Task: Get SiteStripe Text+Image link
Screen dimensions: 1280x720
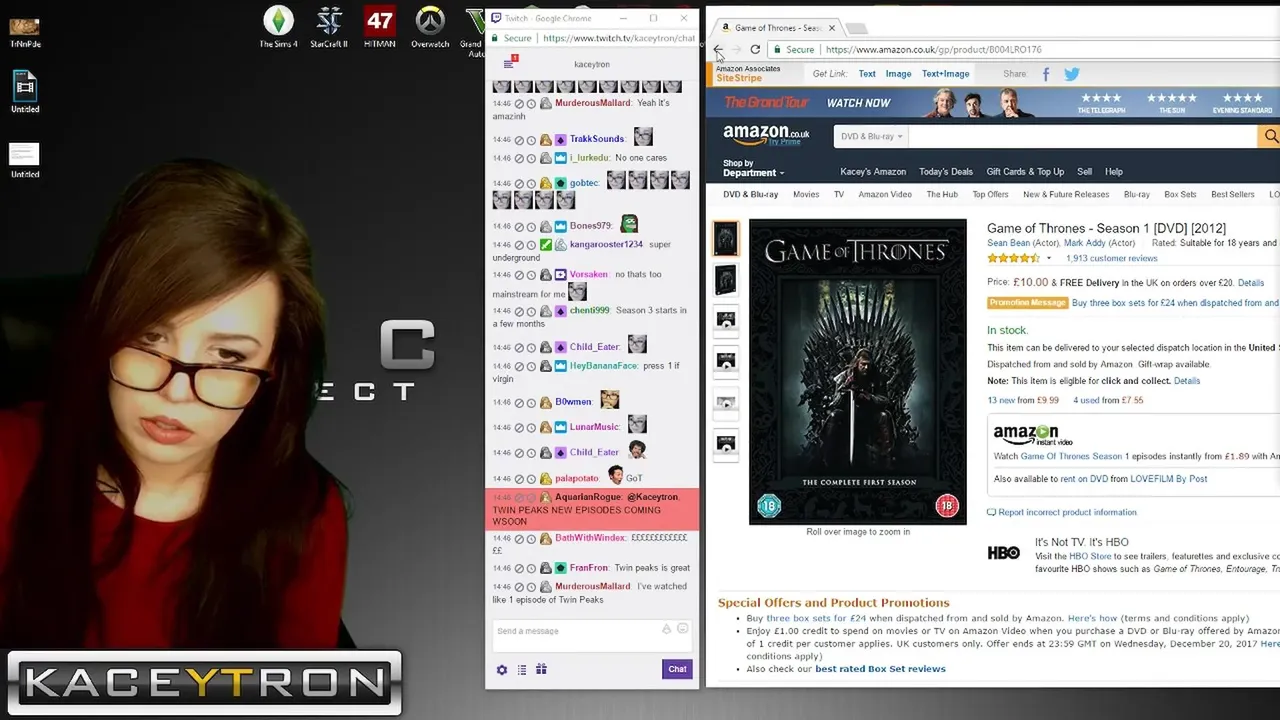Action: click(945, 74)
